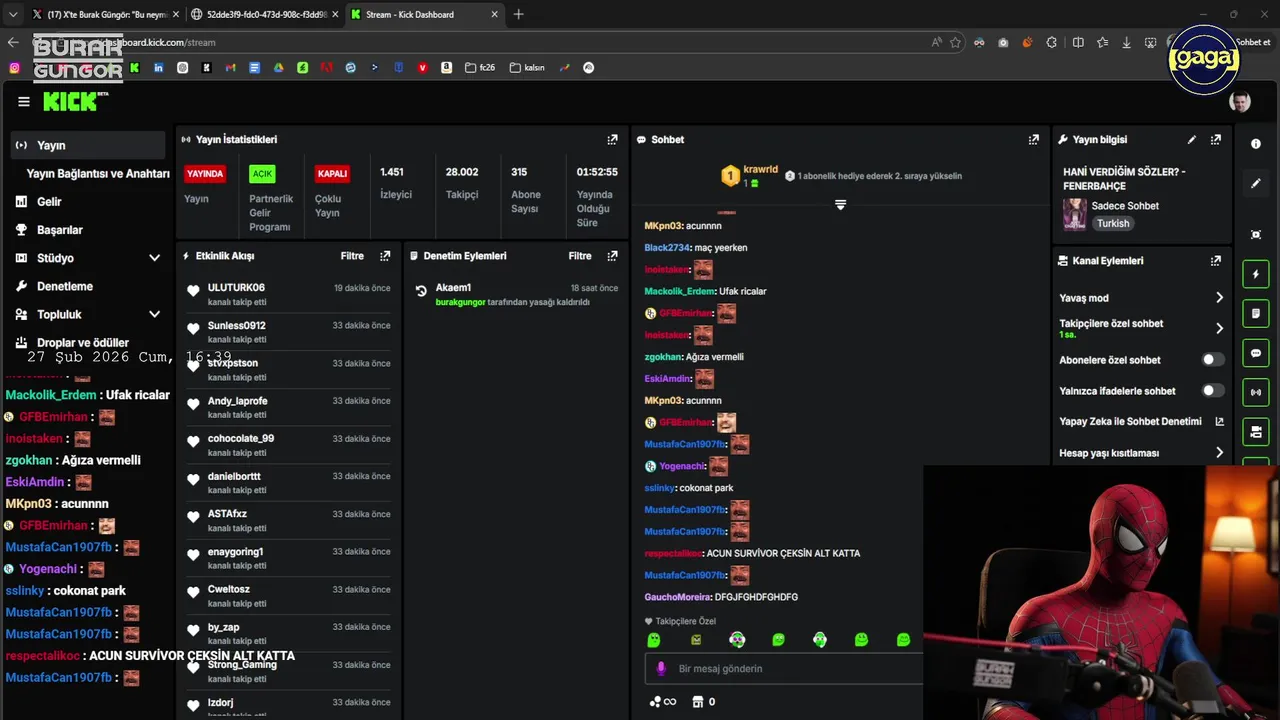Click the undo icon beside Akaem1 moderation entry
This screenshot has height=720, width=1280.
click(x=421, y=292)
